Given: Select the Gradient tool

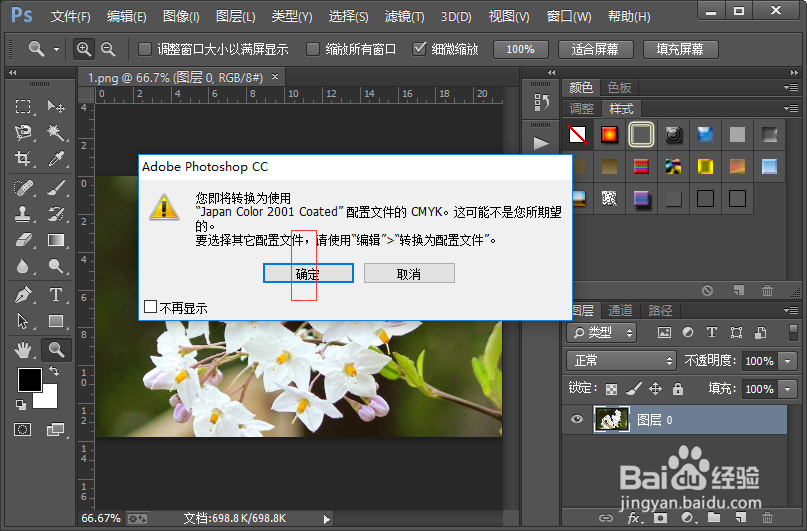Looking at the screenshot, I should pos(56,240).
